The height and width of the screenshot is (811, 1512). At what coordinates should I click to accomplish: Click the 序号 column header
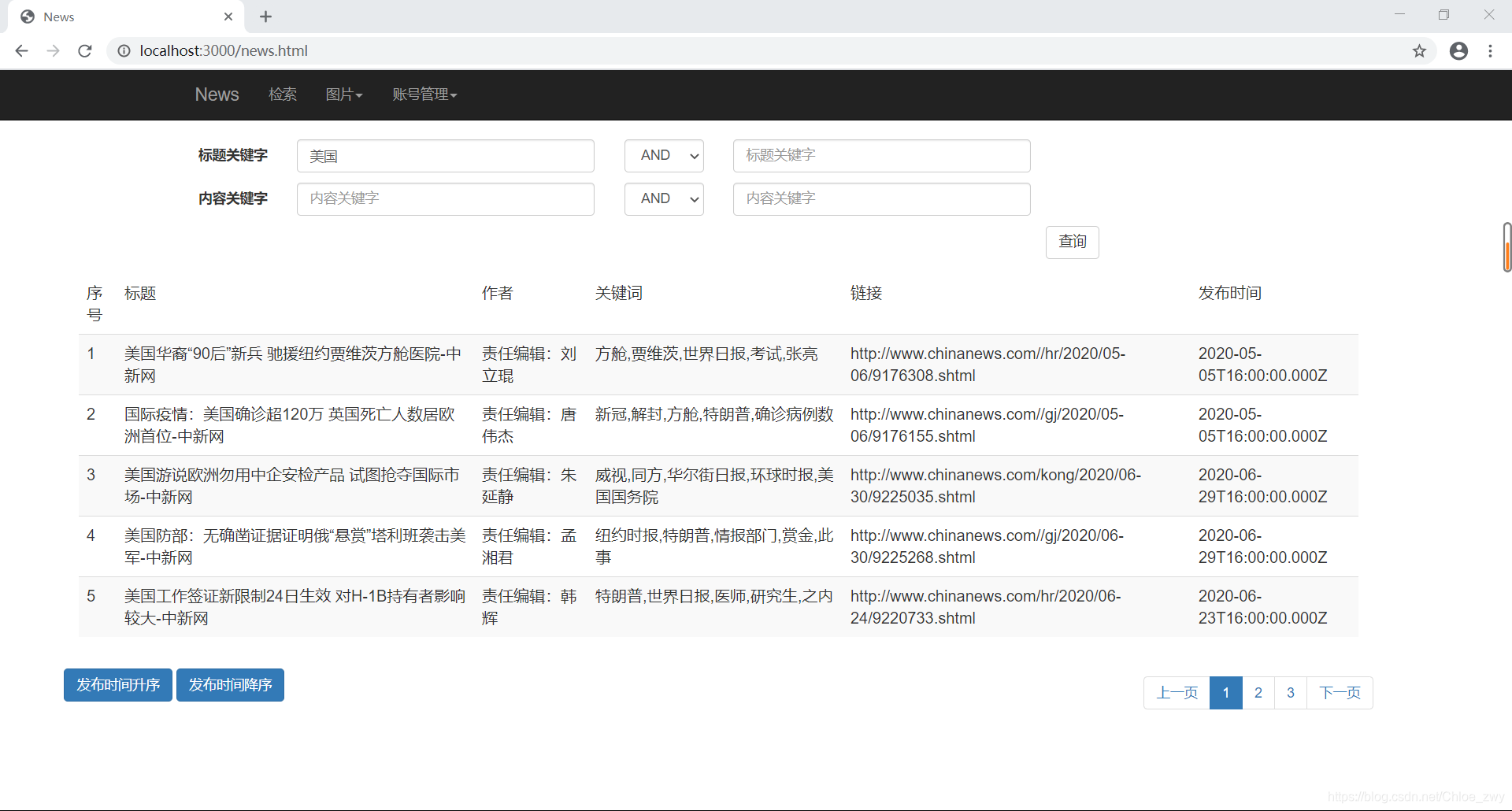click(x=94, y=304)
